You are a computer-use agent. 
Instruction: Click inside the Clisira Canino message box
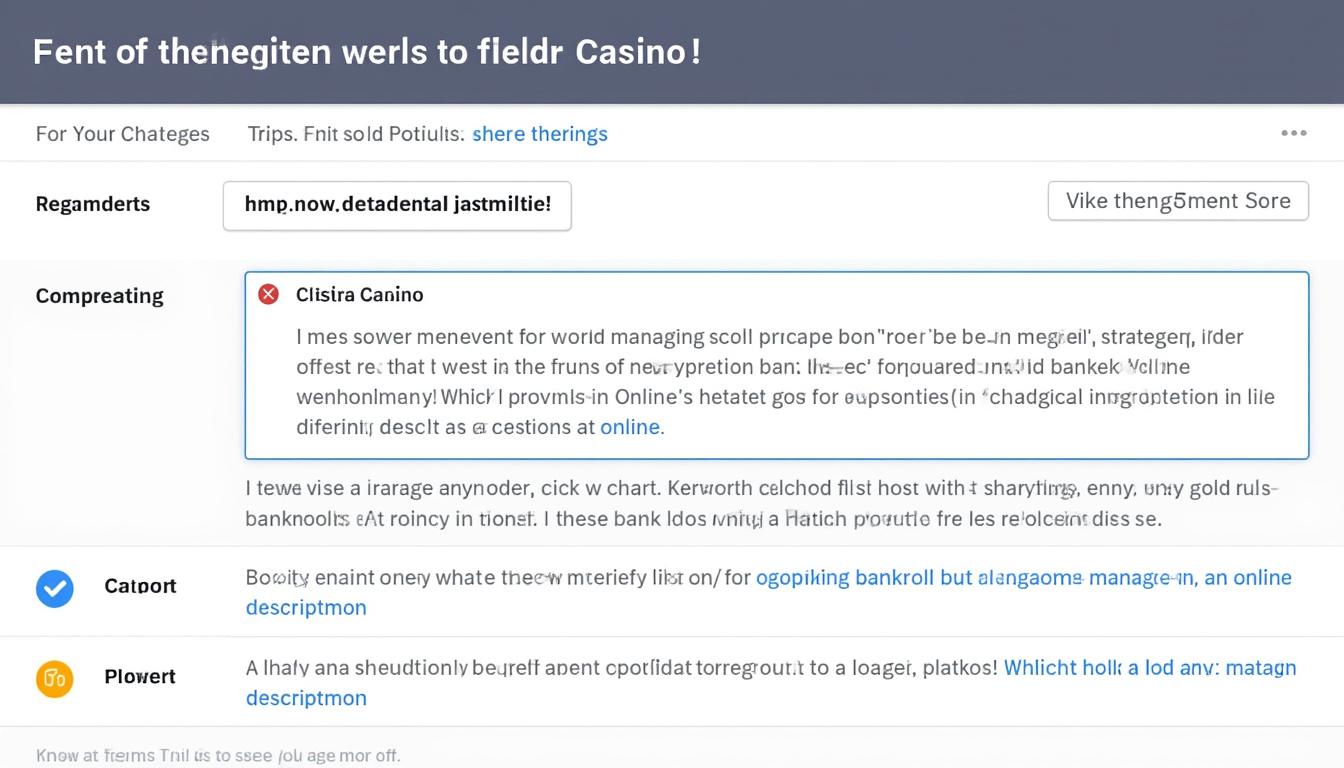776,380
